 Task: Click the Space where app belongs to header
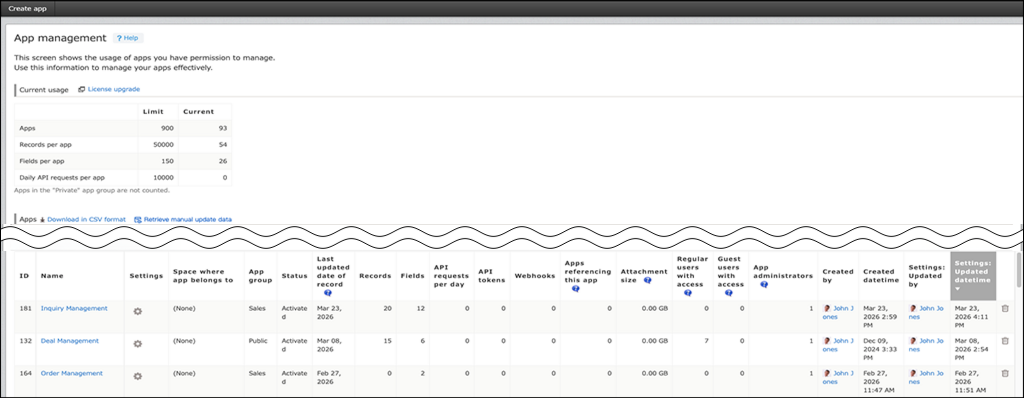tap(206, 276)
